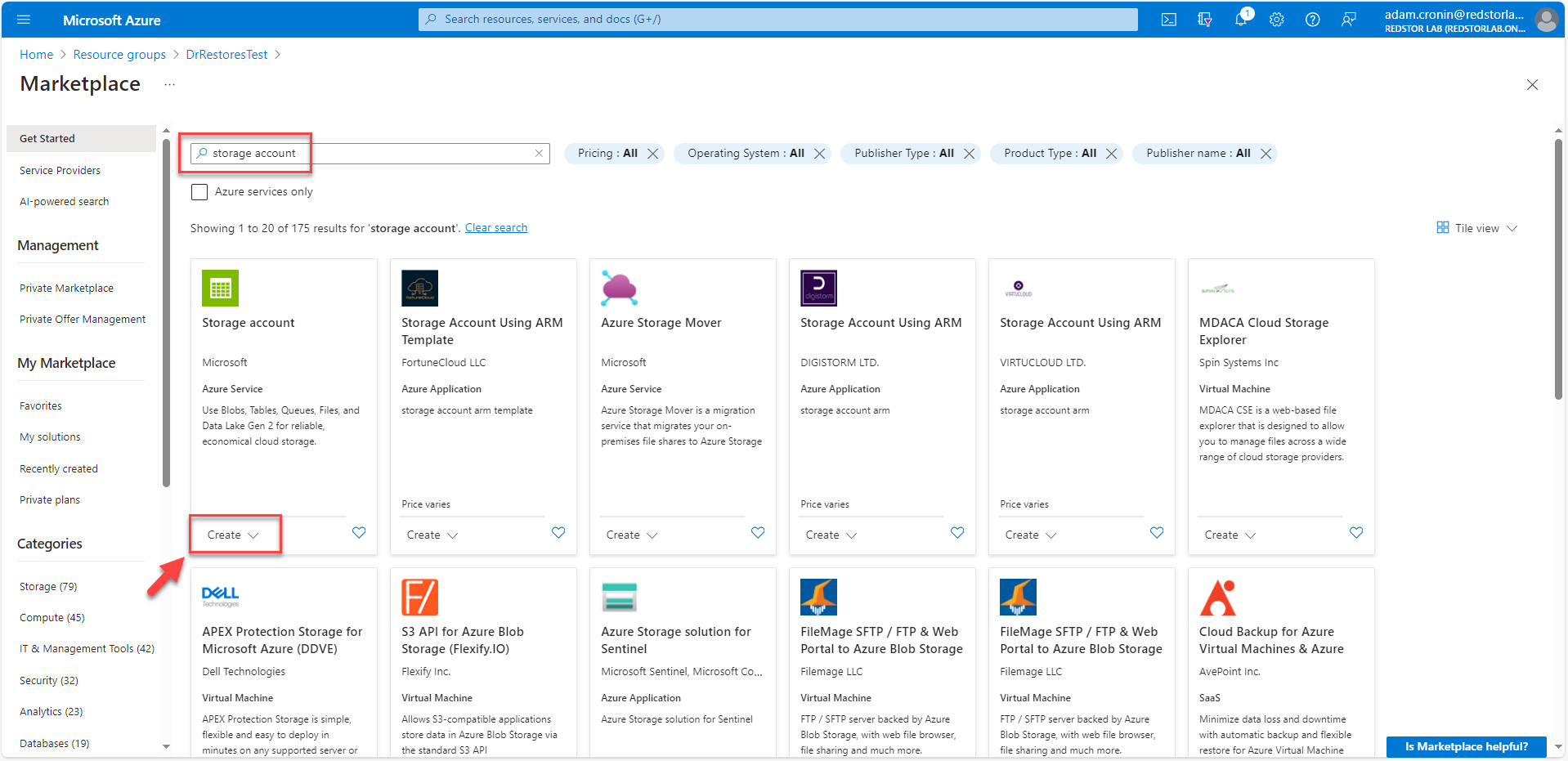This screenshot has width=1568, height=761.
Task: Favorite the Azure Storage Mover card
Action: click(x=758, y=533)
